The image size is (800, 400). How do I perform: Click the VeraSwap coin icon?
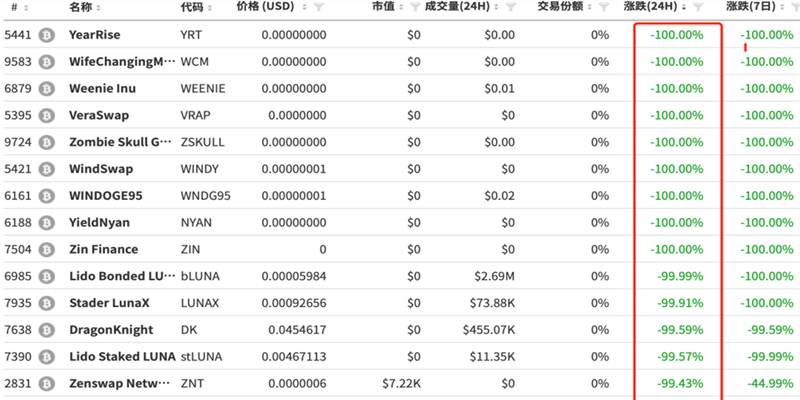coord(47,115)
